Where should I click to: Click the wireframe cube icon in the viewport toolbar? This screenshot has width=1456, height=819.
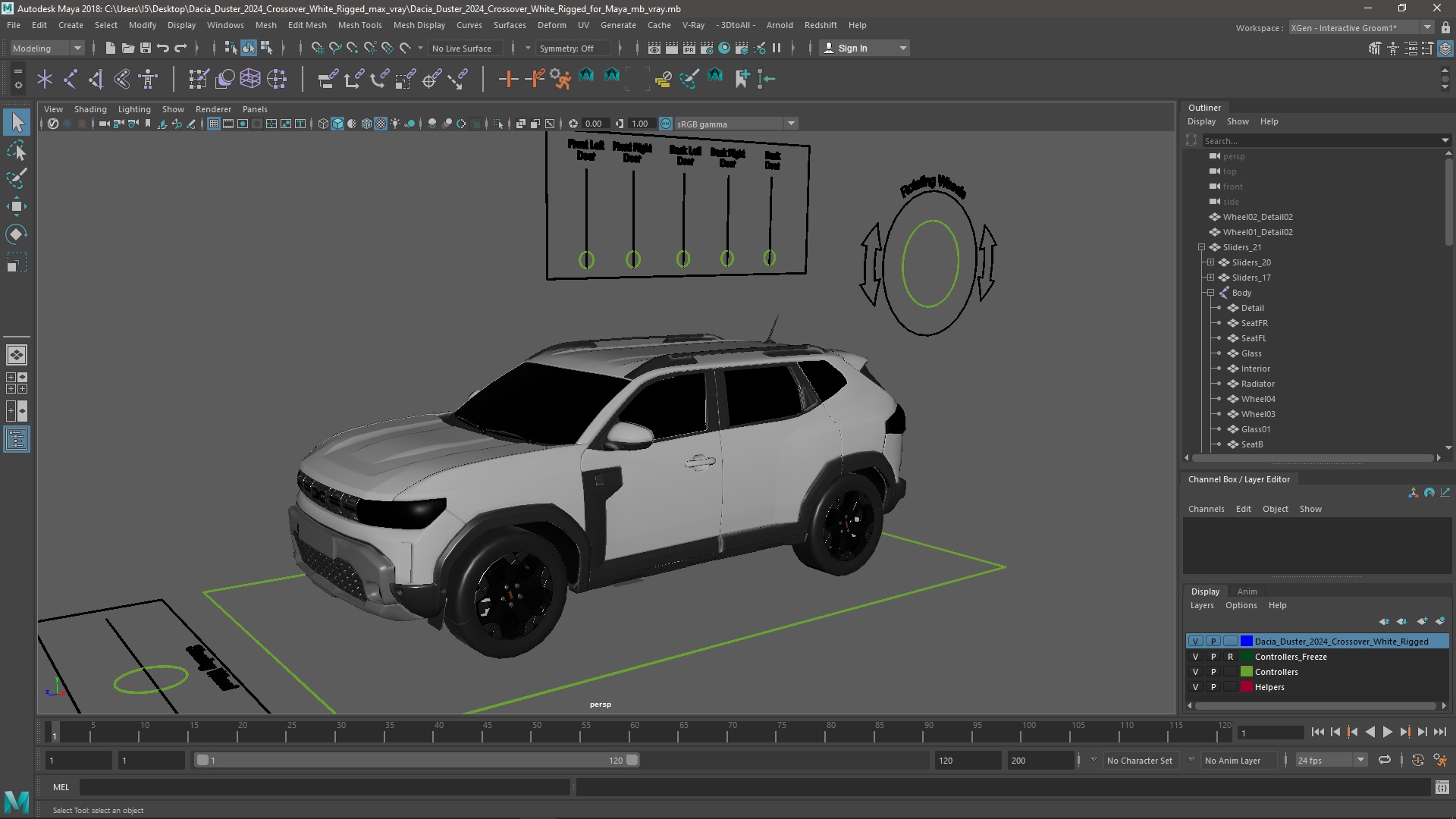pyautogui.click(x=324, y=124)
